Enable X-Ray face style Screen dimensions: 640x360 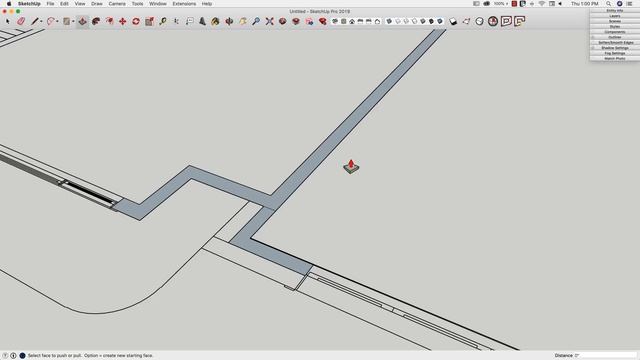389,21
